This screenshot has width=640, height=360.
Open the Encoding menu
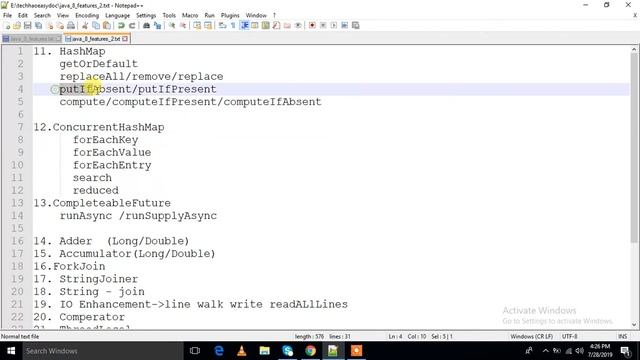pyautogui.click(x=87, y=15)
